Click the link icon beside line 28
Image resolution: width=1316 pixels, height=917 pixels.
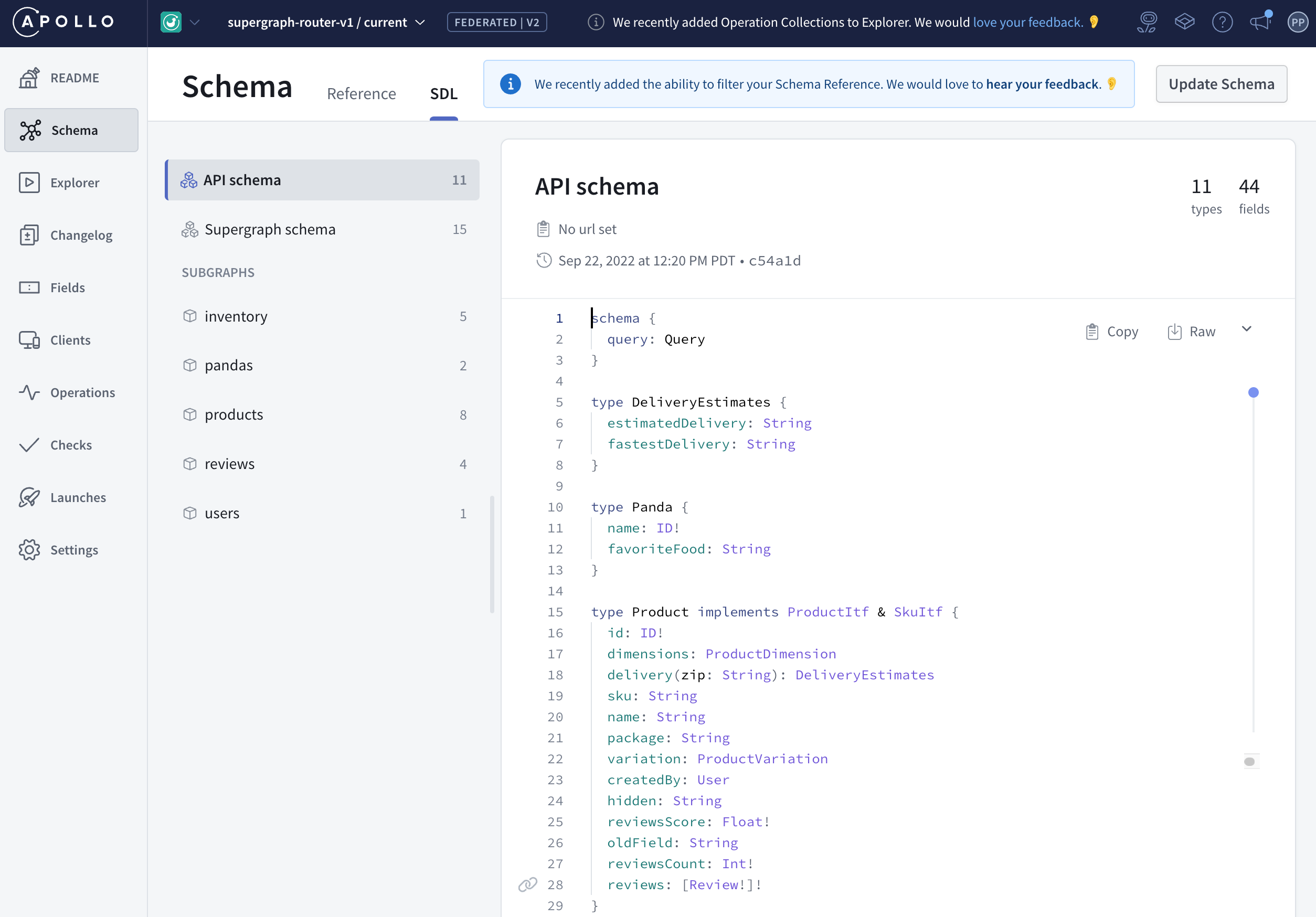point(527,884)
